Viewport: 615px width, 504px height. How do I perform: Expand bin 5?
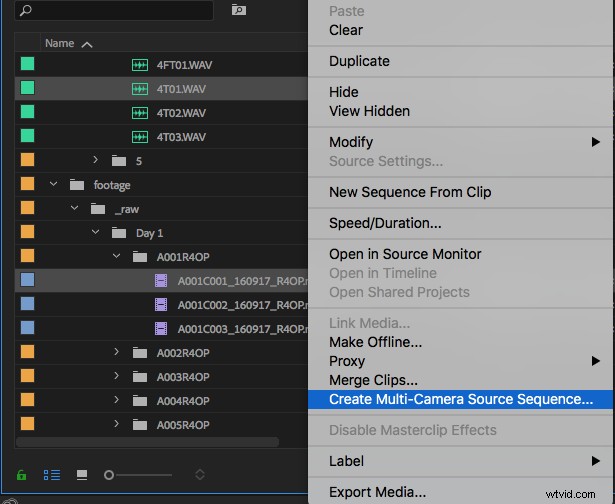(x=95, y=160)
